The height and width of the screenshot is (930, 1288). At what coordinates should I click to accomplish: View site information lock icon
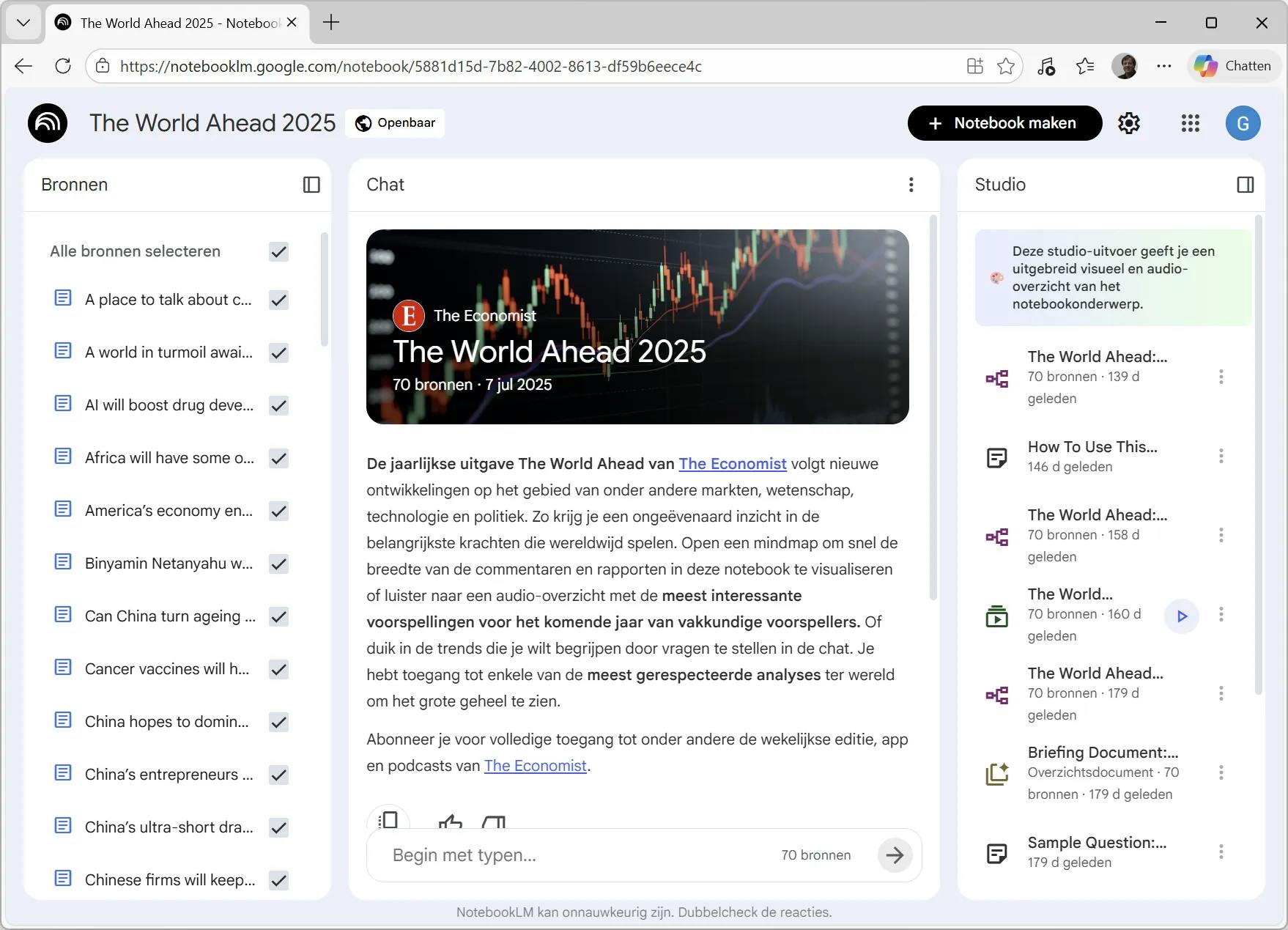103,66
